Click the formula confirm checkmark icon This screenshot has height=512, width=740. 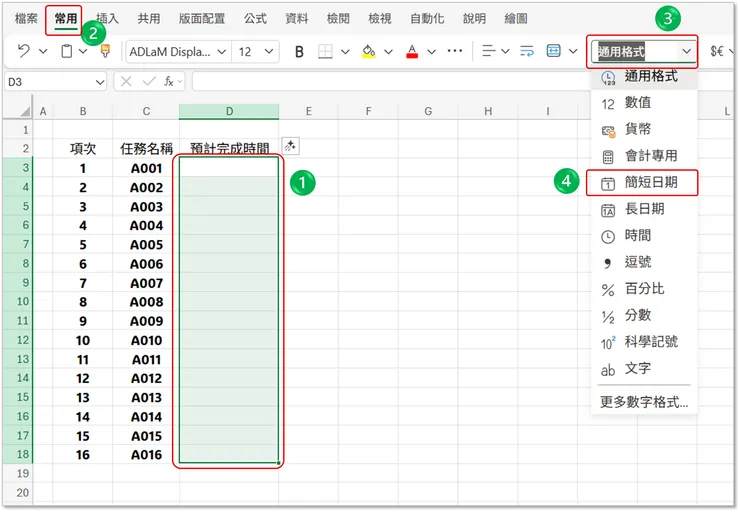tap(149, 82)
